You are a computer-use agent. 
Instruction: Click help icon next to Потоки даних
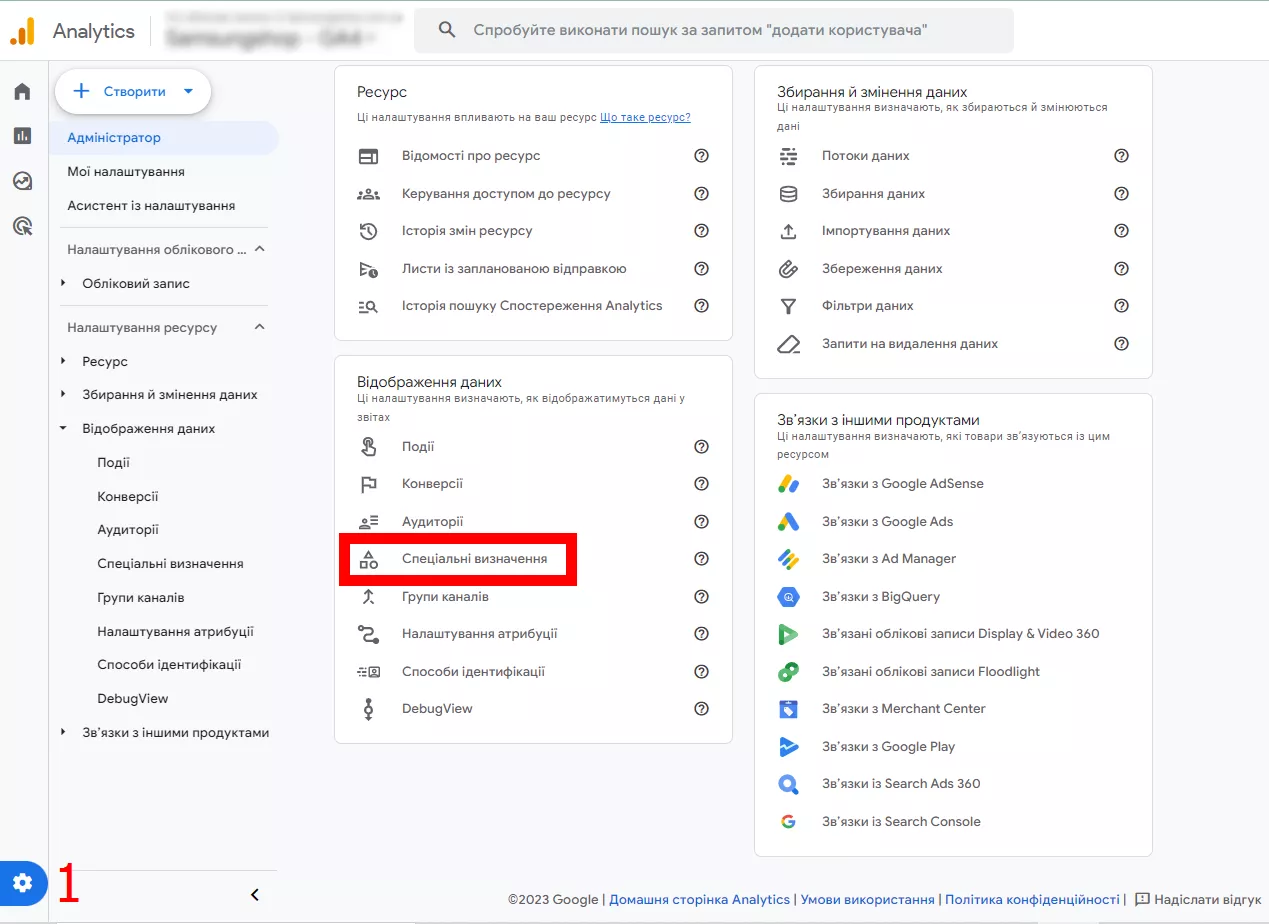coord(1121,156)
